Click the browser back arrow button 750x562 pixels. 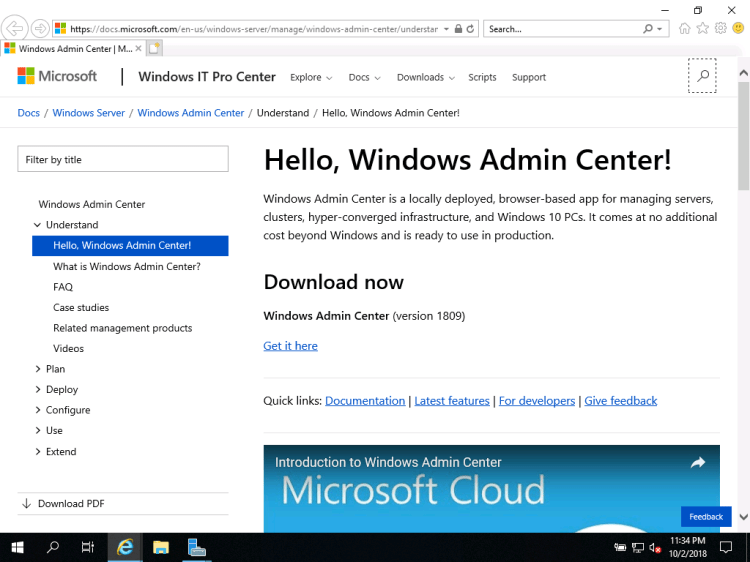coord(16,28)
